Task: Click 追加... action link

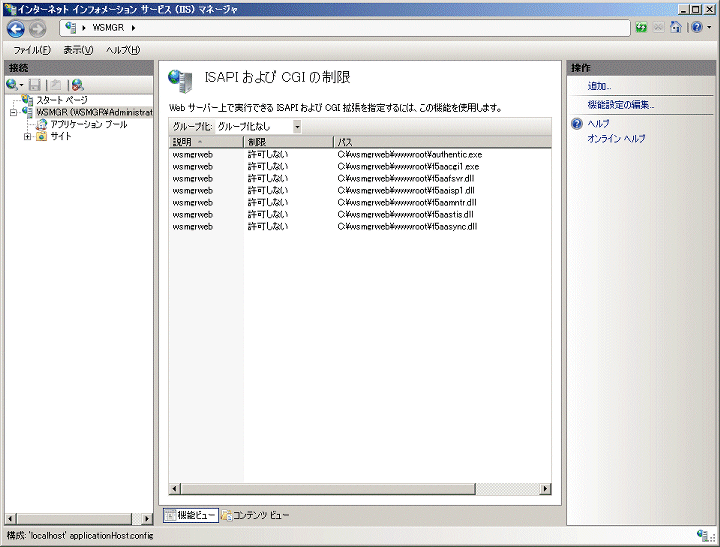Action: [599, 86]
